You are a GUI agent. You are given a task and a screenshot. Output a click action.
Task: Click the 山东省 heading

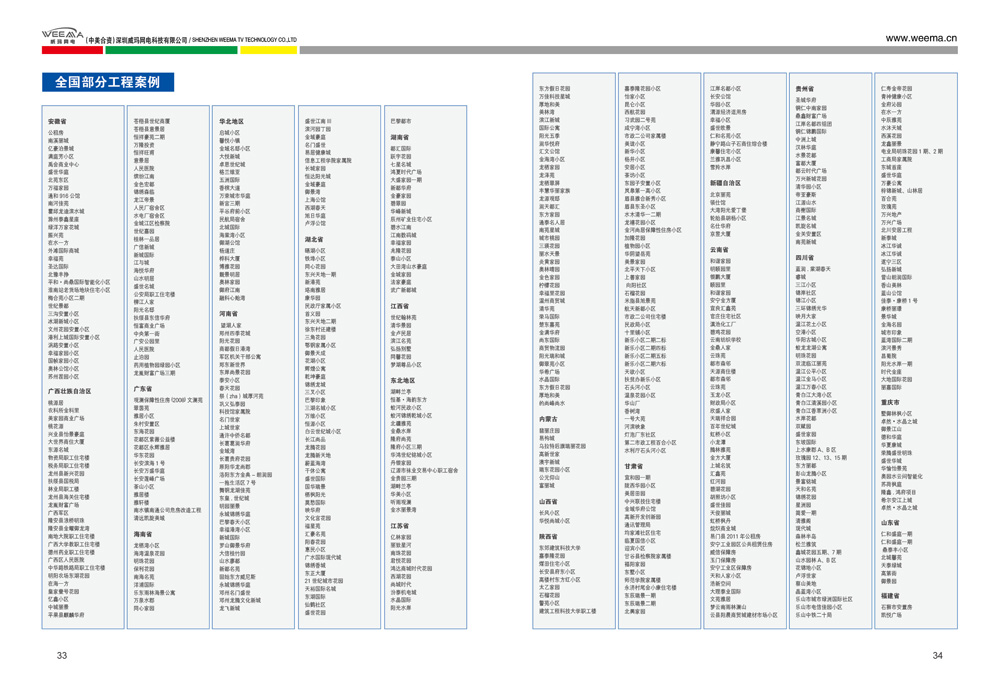[890, 522]
